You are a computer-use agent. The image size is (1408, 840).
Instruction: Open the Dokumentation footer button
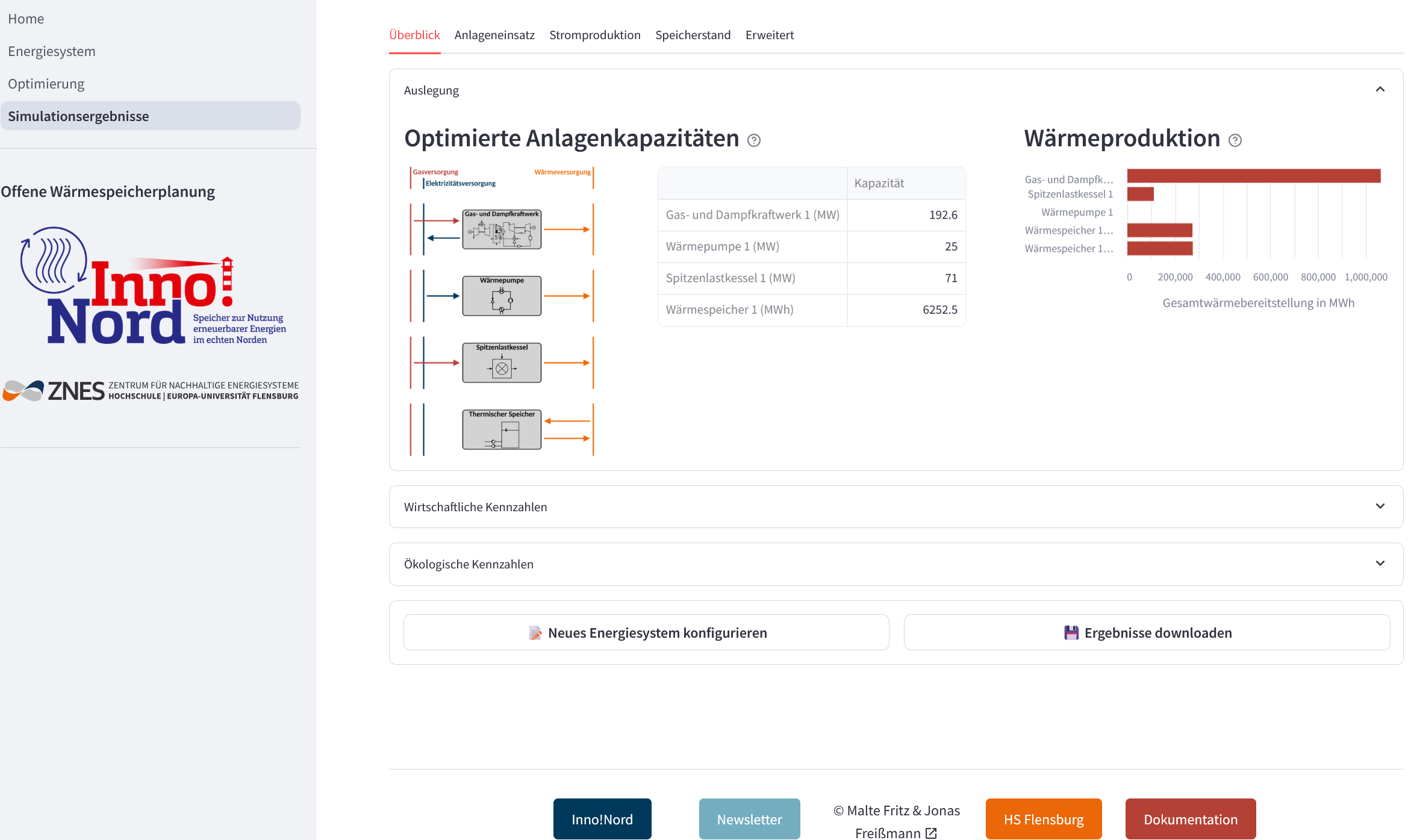[x=1191, y=819]
